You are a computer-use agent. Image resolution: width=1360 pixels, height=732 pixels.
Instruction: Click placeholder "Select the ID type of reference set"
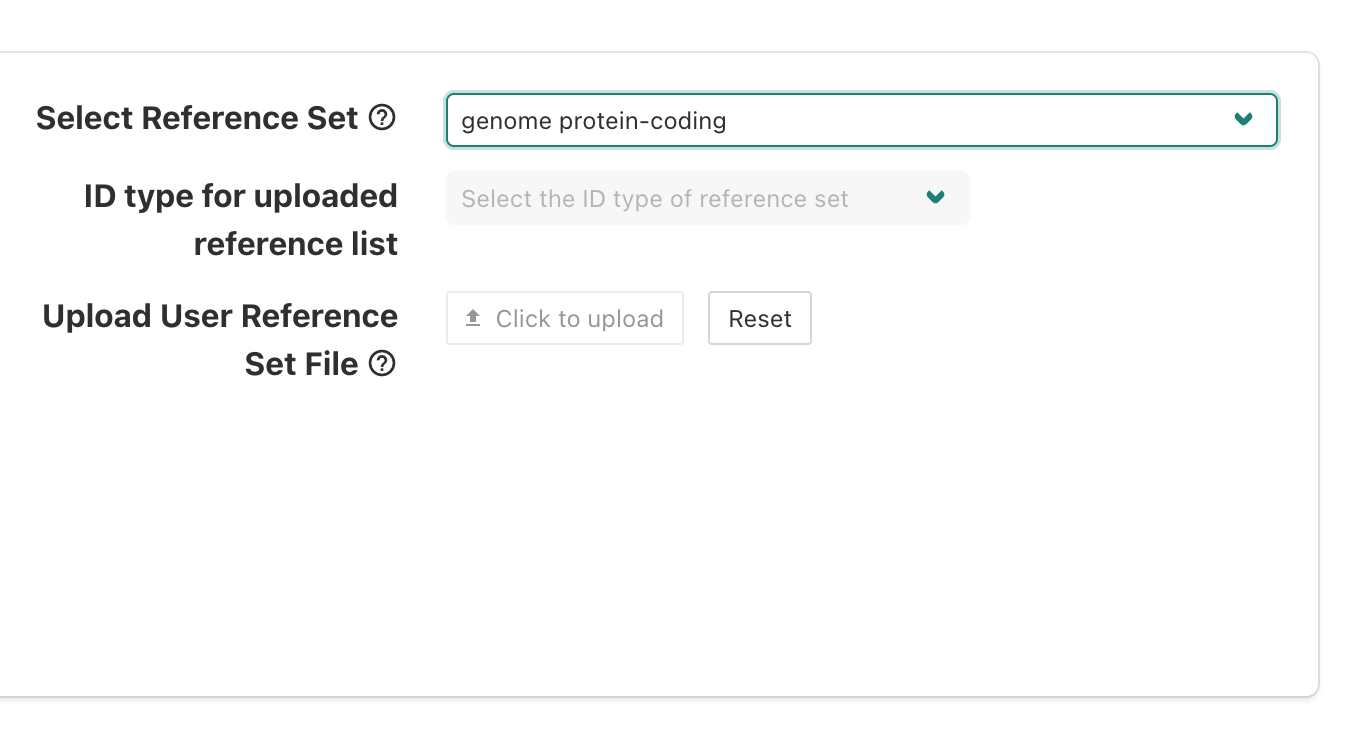pos(655,199)
